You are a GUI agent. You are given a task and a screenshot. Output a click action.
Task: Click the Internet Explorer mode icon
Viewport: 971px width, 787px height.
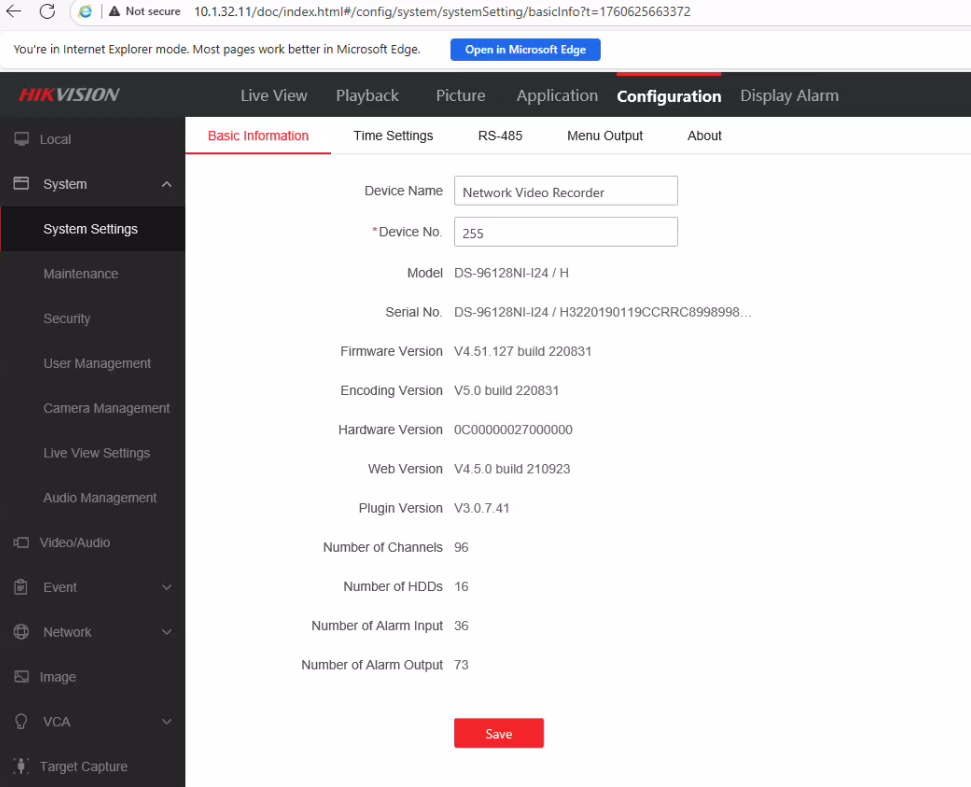coord(85,11)
